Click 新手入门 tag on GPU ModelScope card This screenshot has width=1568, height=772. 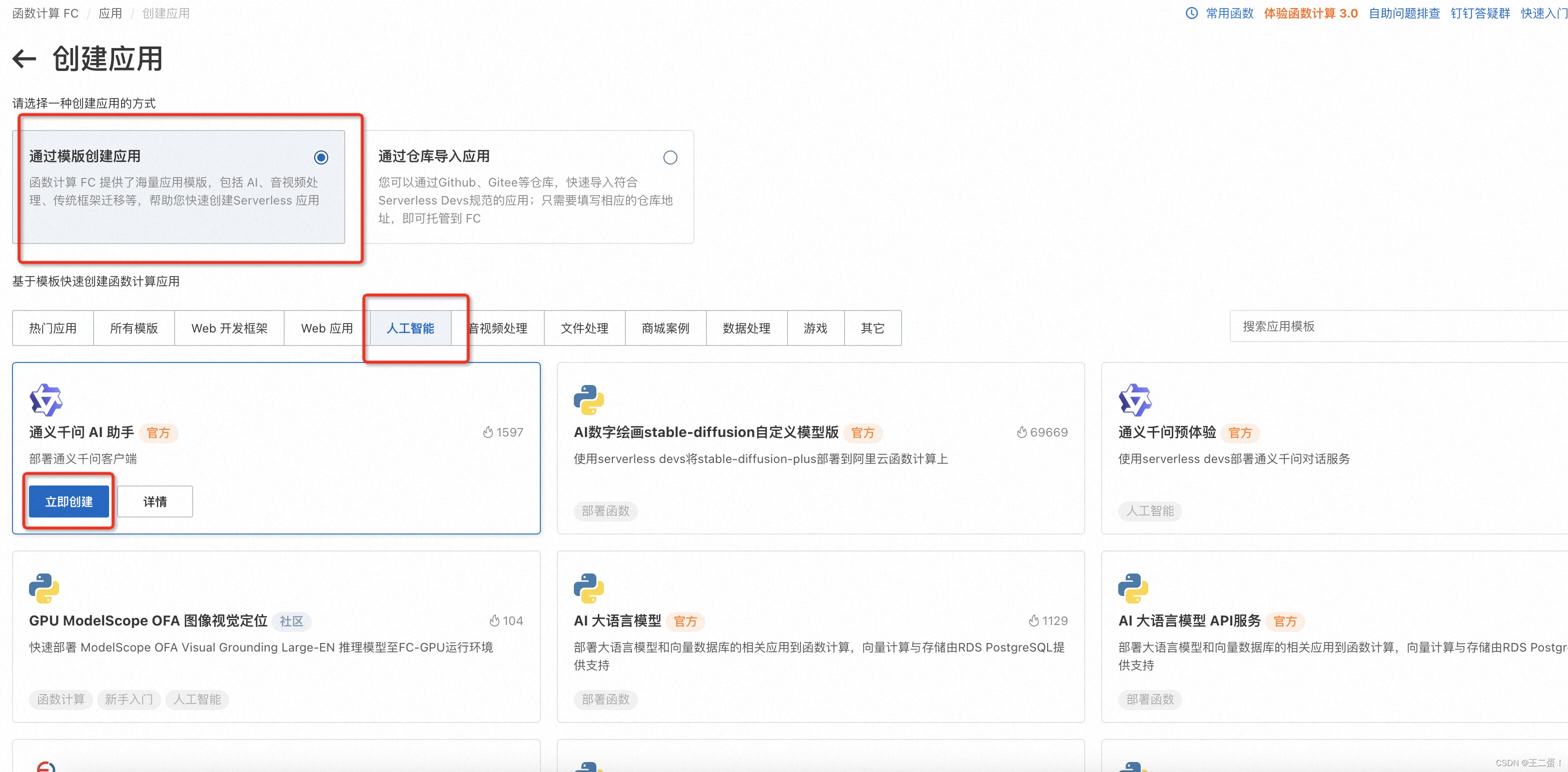coord(129,699)
